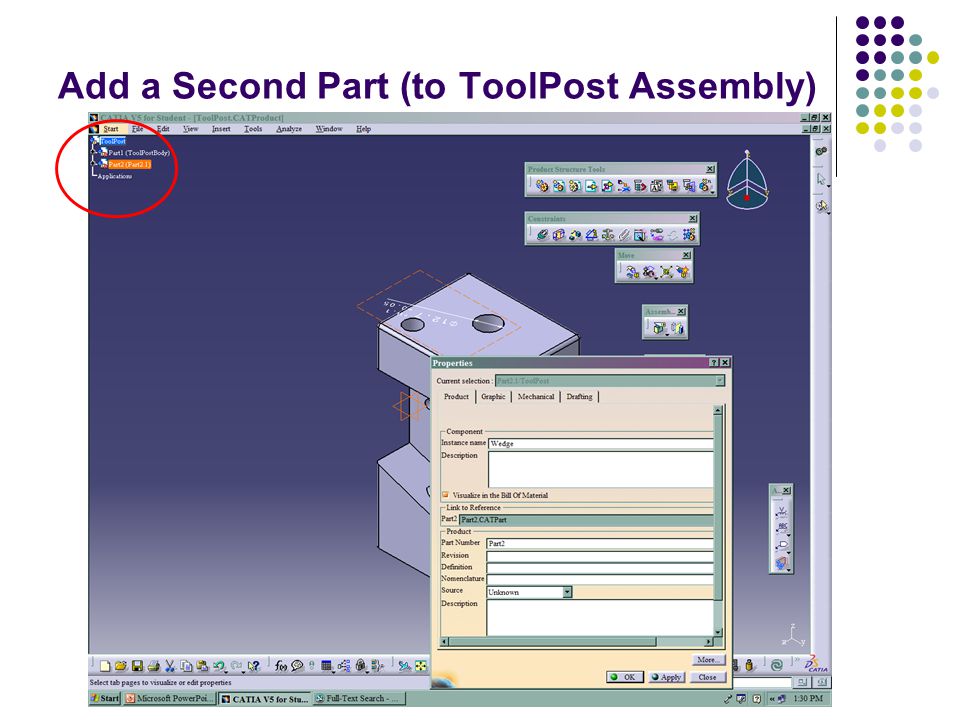This screenshot has width=960, height=720.
Task: Click the Coincidence Constraint icon
Action: (x=542, y=234)
